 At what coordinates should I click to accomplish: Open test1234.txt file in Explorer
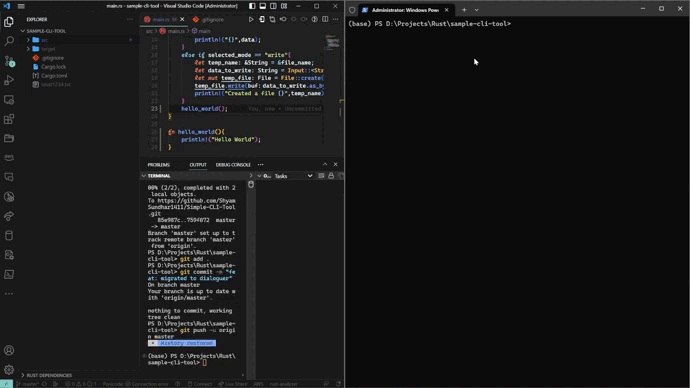56,84
